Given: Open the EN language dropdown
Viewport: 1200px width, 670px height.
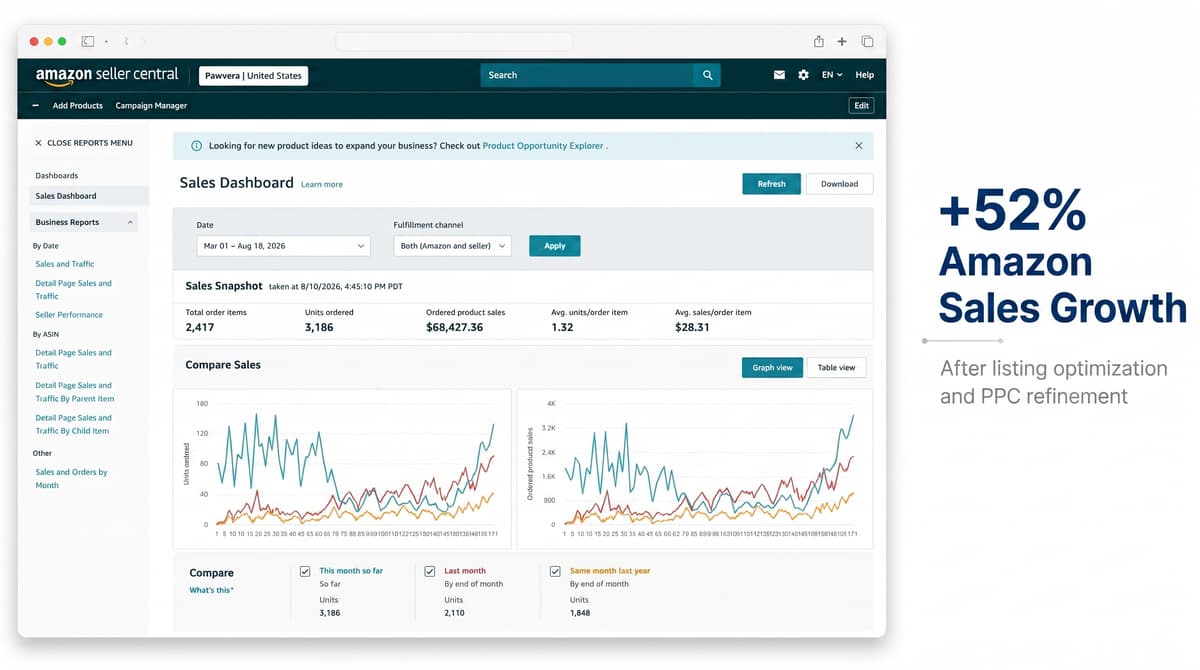Looking at the screenshot, I should tap(832, 75).
